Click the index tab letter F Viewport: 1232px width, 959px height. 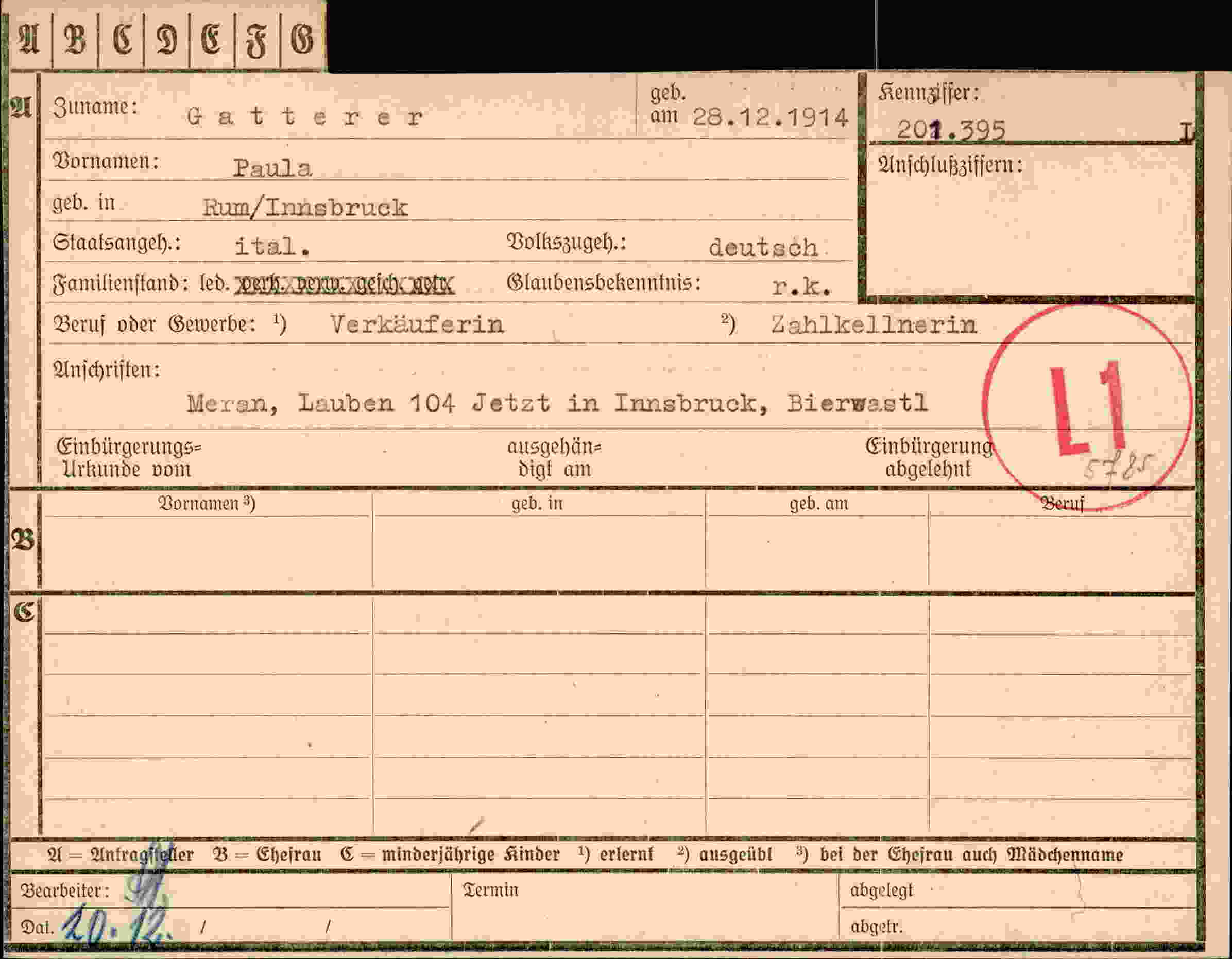pos(256,41)
